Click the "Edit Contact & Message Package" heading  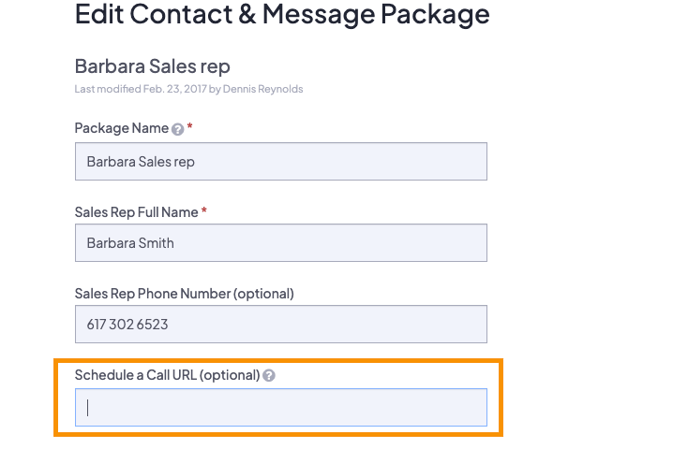point(282,15)
